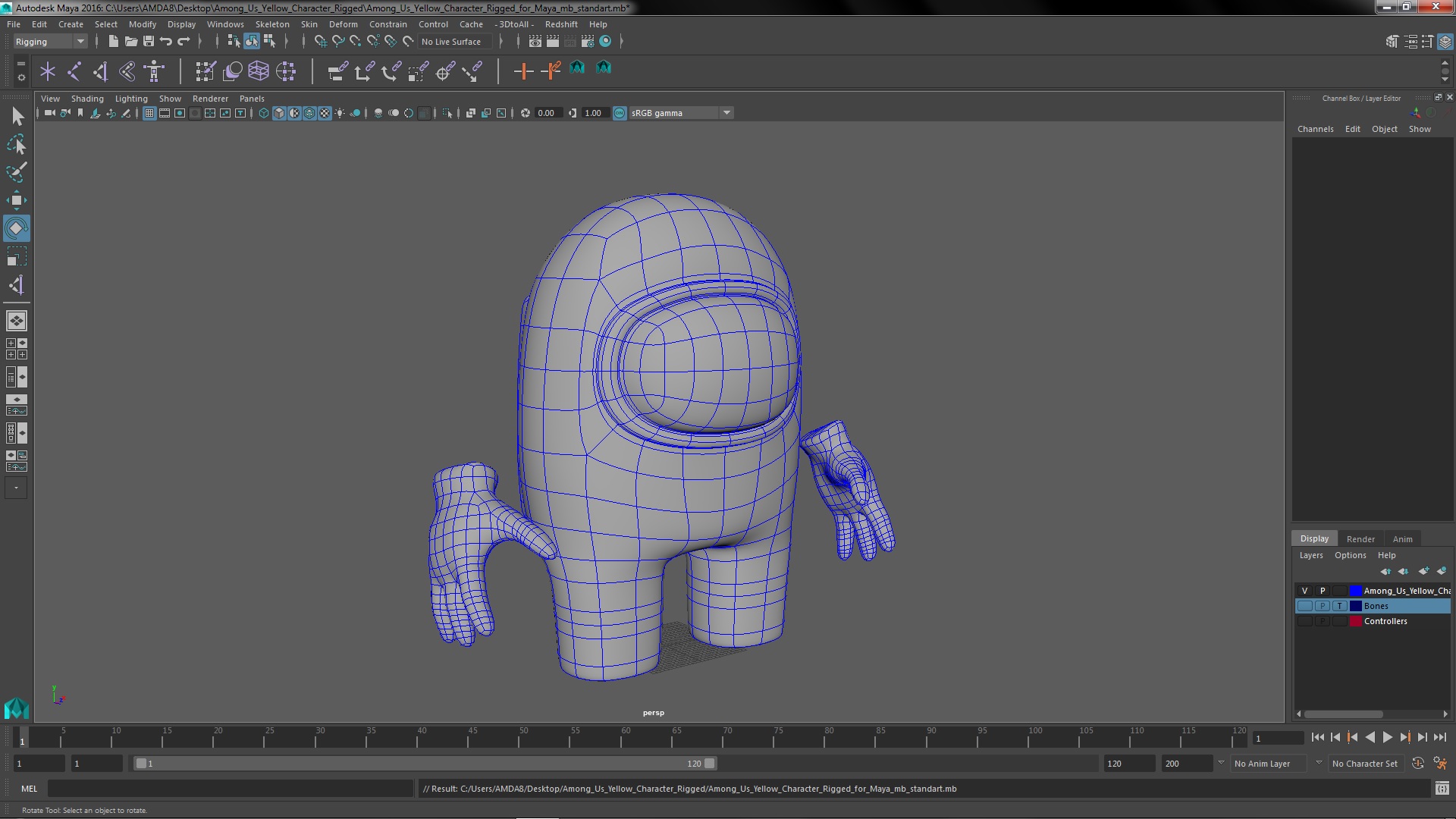Toggle the sRGB color management ON button
Image resolution: width=1456 pixels, height=819 pixels.
coord(620,113)
